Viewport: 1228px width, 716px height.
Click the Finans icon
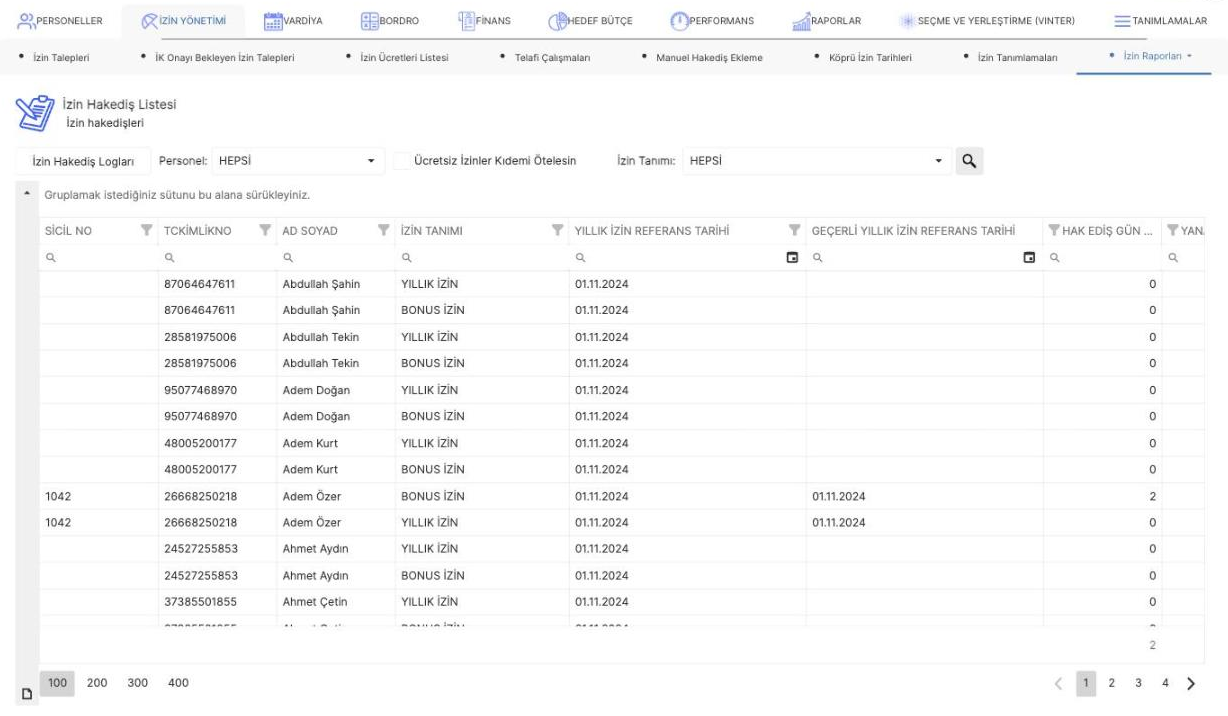pos(467,21)
